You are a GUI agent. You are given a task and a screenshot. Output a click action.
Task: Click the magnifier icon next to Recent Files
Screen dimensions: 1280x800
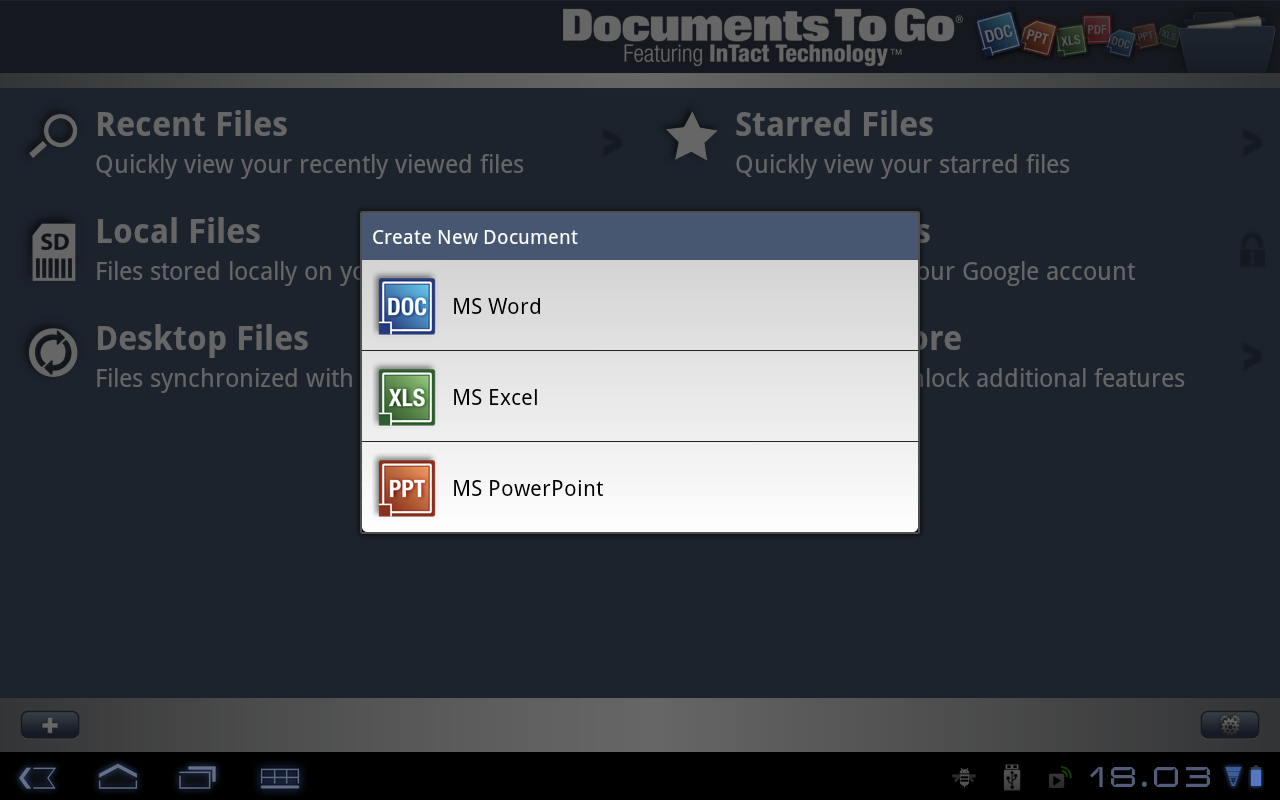[53, 136]
